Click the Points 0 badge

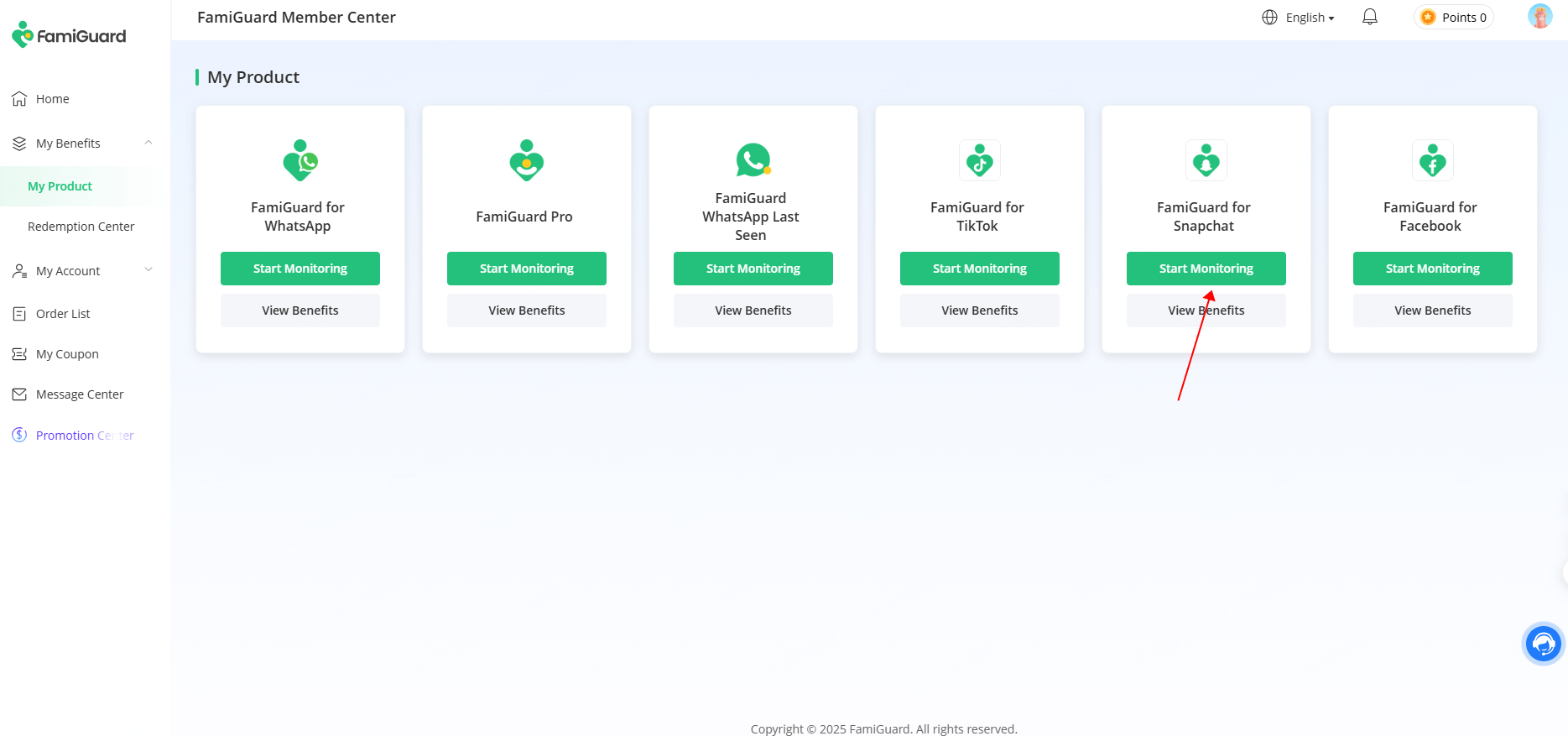(1454, 18)
